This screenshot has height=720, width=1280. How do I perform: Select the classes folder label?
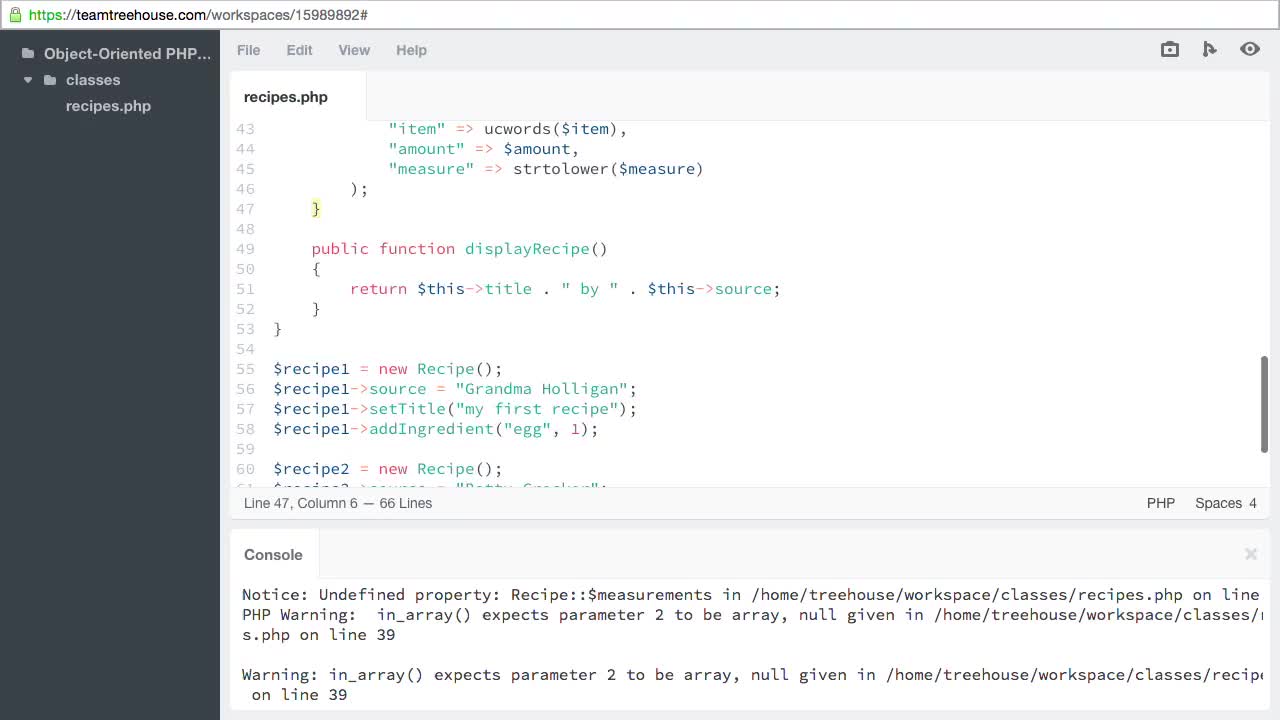(x=93, y=80)
